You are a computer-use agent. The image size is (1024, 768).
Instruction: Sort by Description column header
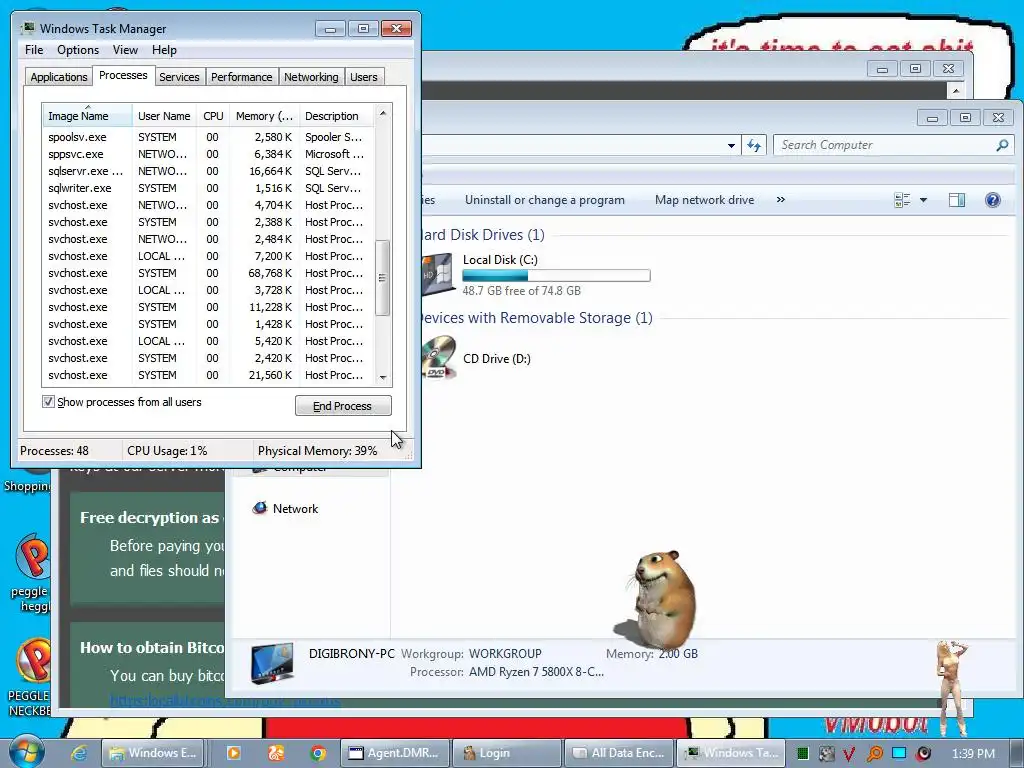tap(336, 116)
